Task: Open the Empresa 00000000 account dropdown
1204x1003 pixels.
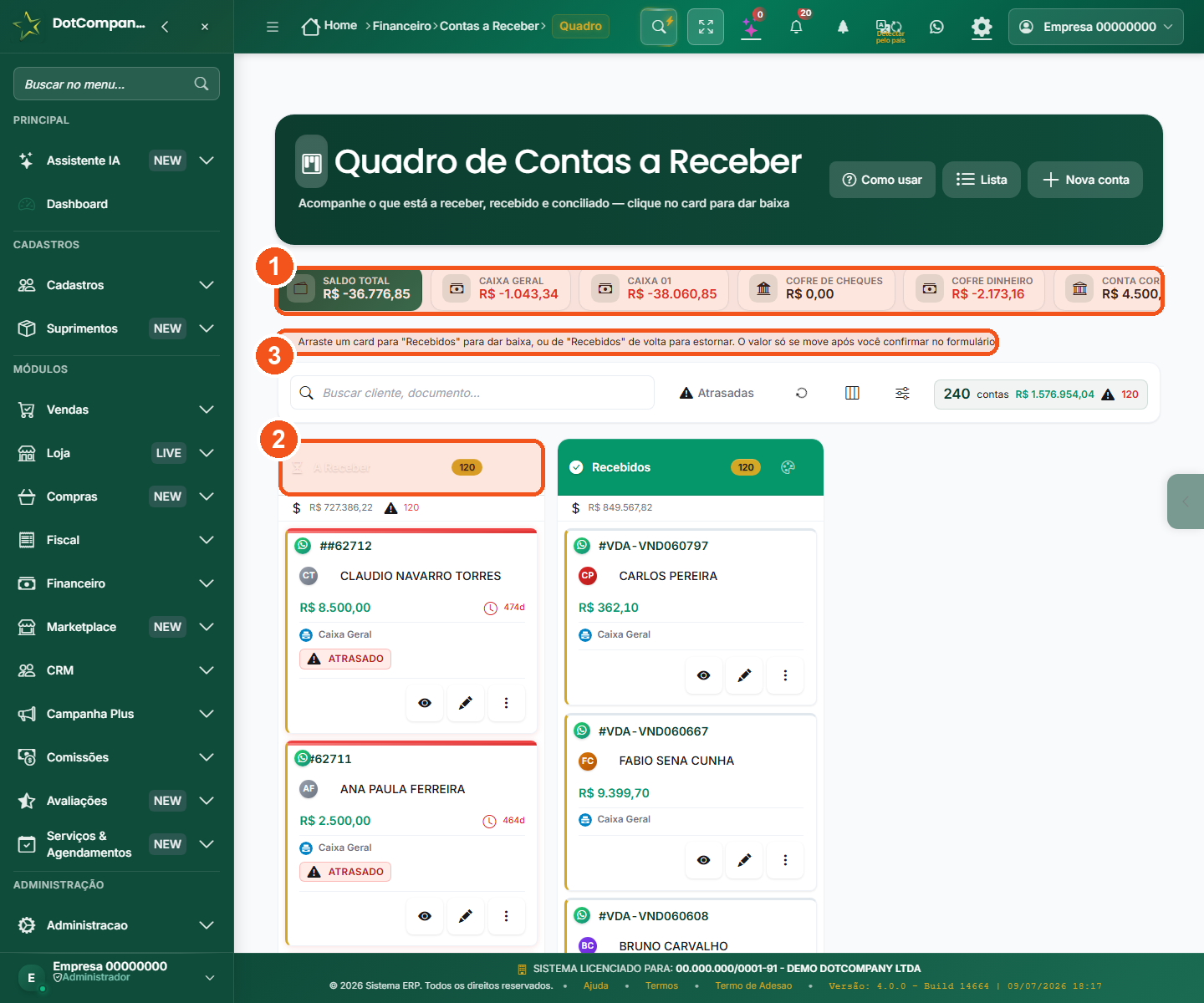Action: point(1096,27)
